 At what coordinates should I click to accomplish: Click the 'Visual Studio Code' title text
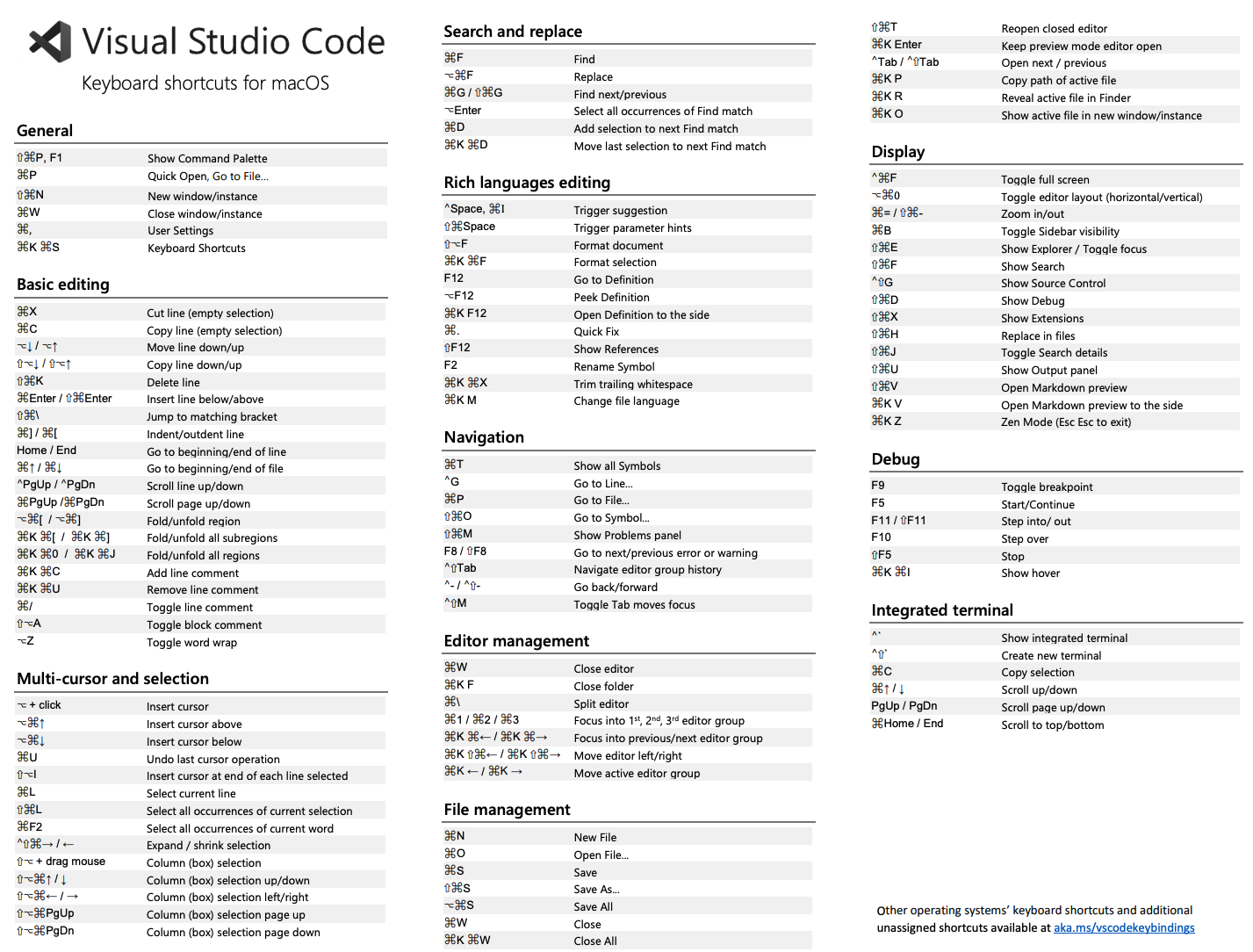(x=234, y=41)
